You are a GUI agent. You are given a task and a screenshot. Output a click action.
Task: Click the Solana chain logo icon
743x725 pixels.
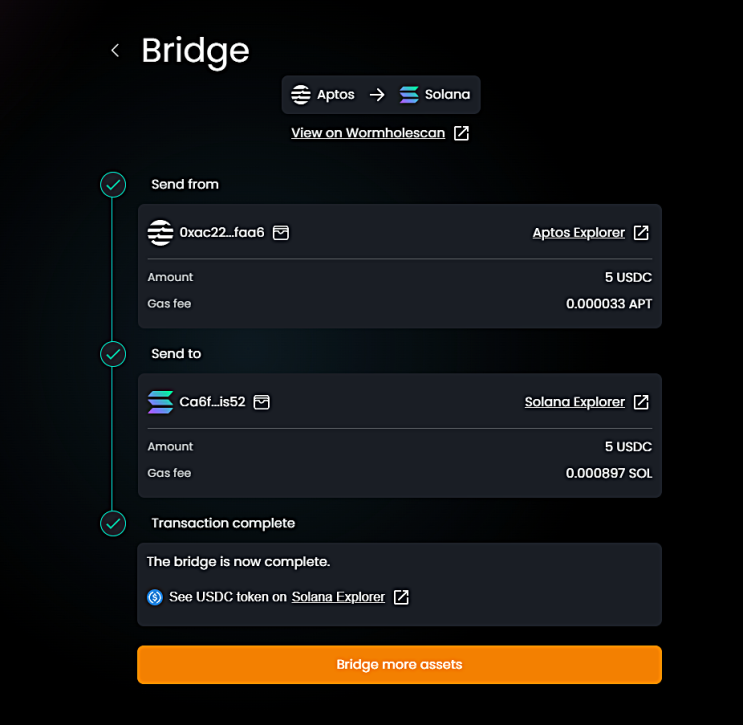(x=409, y=95)
